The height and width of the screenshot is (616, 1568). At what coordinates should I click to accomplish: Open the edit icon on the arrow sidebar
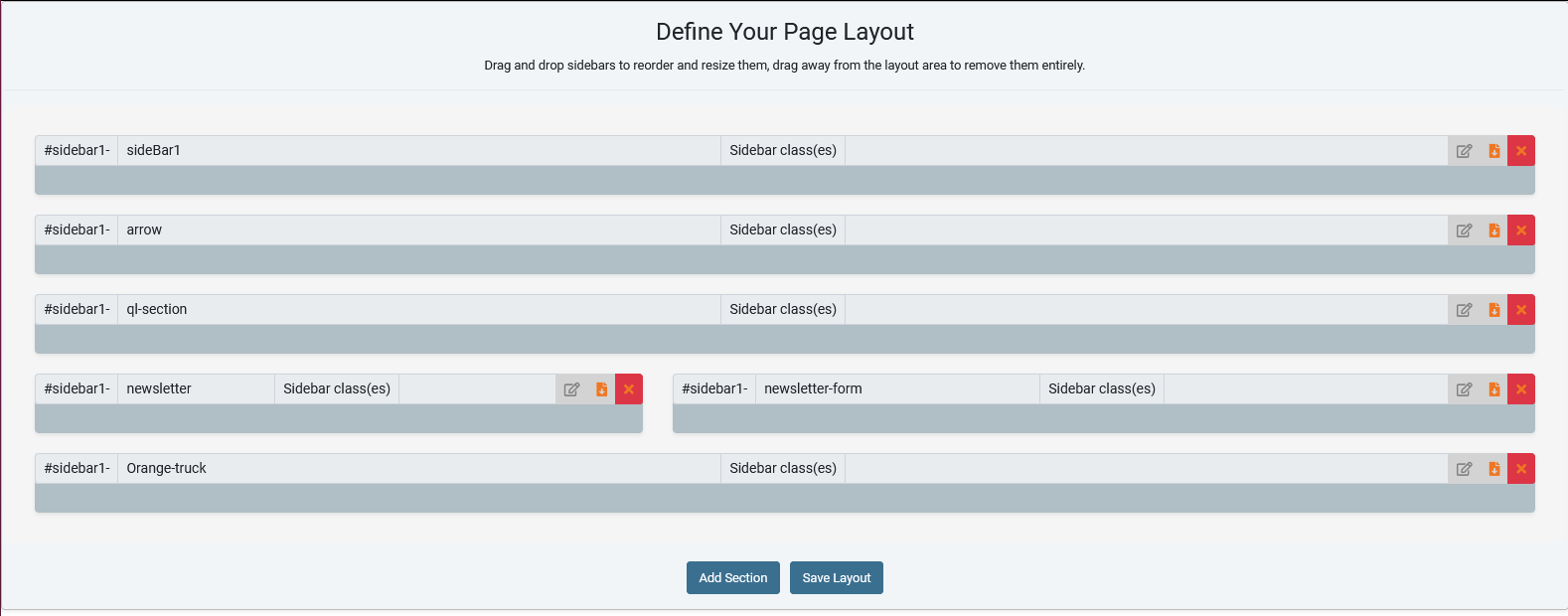1464,231
